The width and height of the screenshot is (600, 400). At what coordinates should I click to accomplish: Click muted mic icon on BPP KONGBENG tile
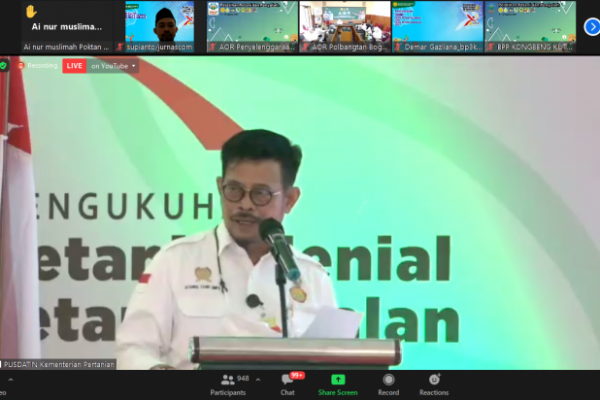tap(491, 47)
